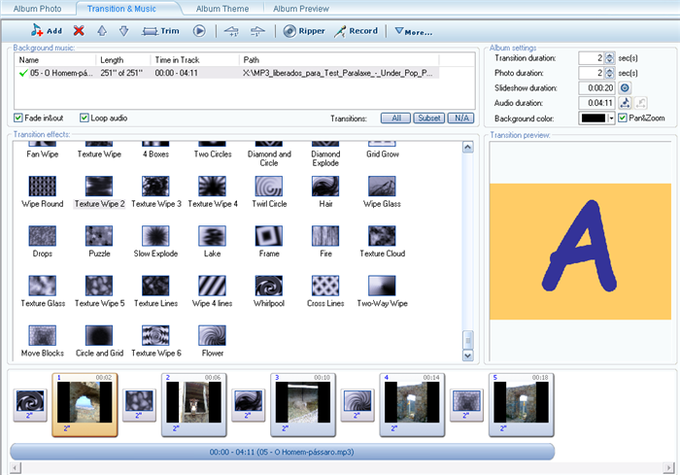Viewport: 680px width, 475px height.
Task: Open the More... toolbar menu
Action: click(413, 32)
